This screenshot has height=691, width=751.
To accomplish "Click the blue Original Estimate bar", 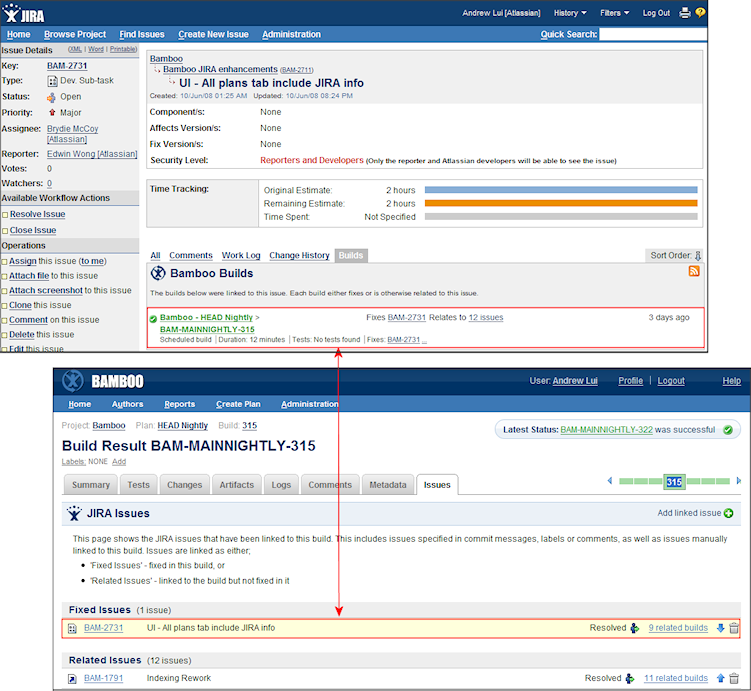I will tap(561, 190).
